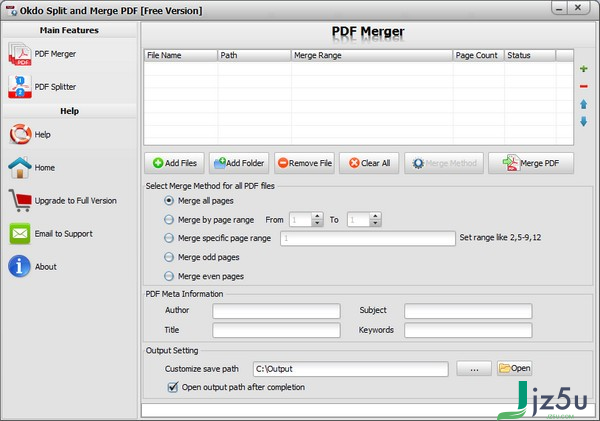Screen dimensions: 600x421
Task: Go to Home link in sidebar
Action: (45, 168)
